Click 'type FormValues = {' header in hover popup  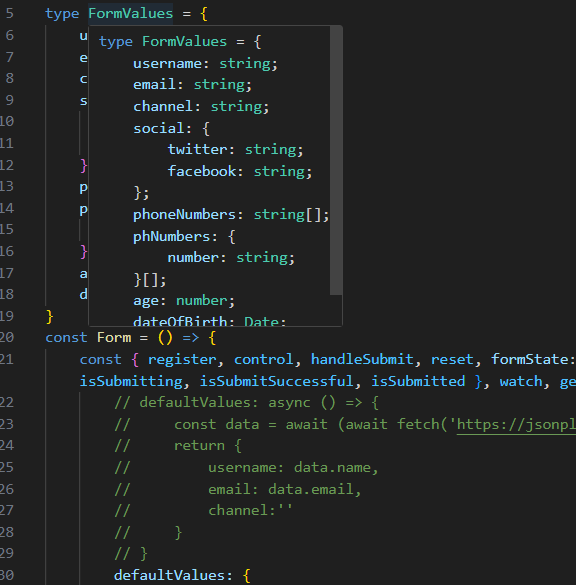click(180, 41)
